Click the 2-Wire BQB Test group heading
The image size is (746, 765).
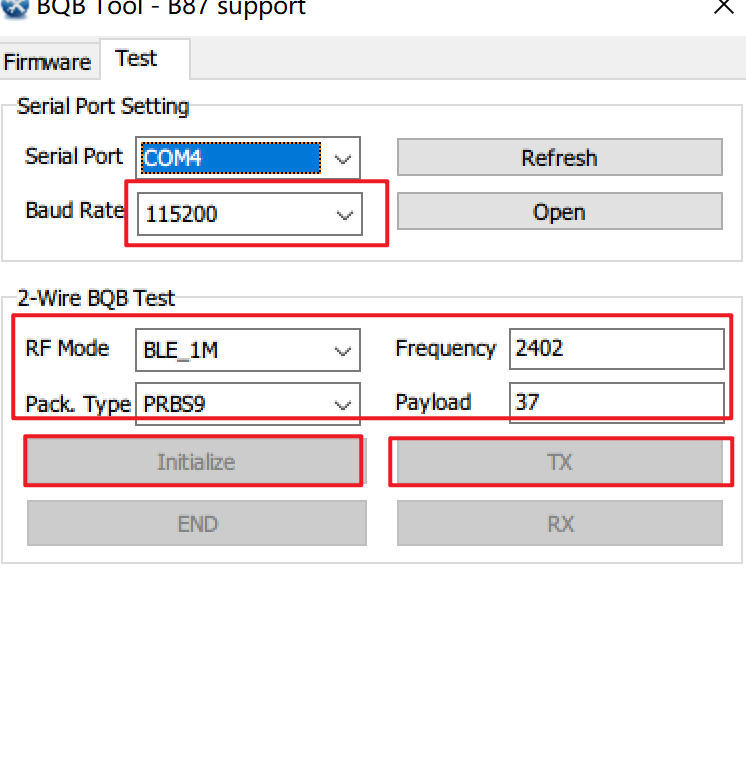tap(96, 298)
